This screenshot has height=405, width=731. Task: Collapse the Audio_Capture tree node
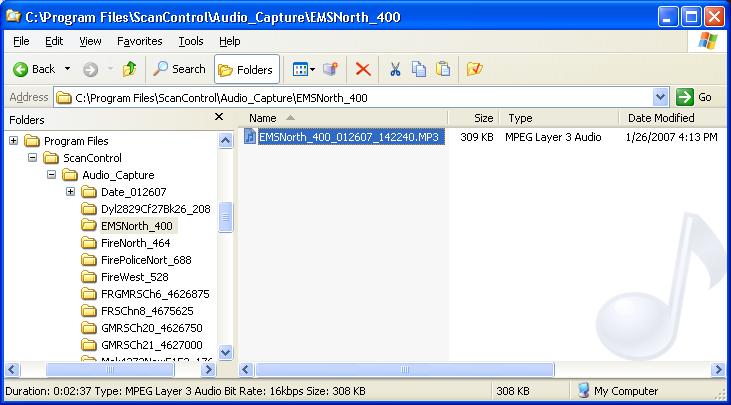click(51, 175)
